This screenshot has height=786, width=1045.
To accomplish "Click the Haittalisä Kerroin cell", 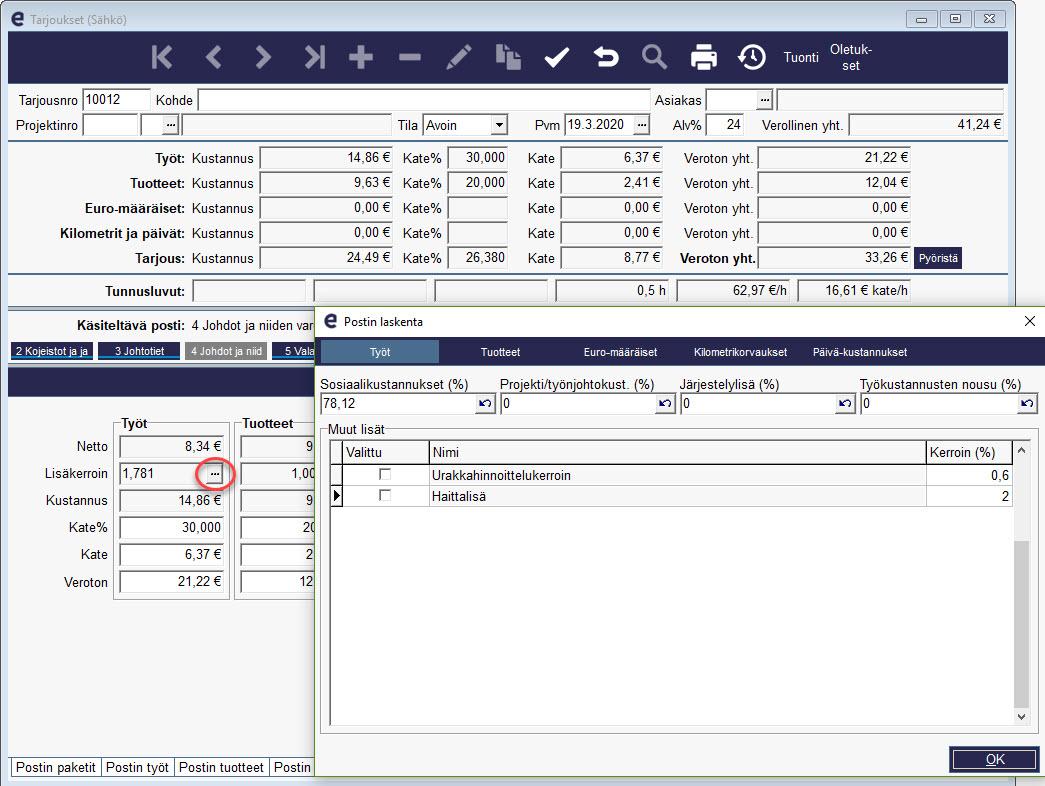I will point(969,496).
